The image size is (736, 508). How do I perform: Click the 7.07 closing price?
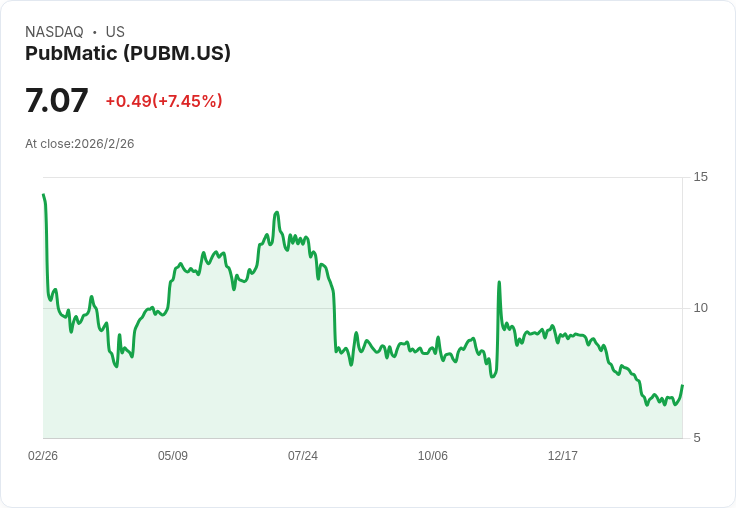(x=57, y=101)
